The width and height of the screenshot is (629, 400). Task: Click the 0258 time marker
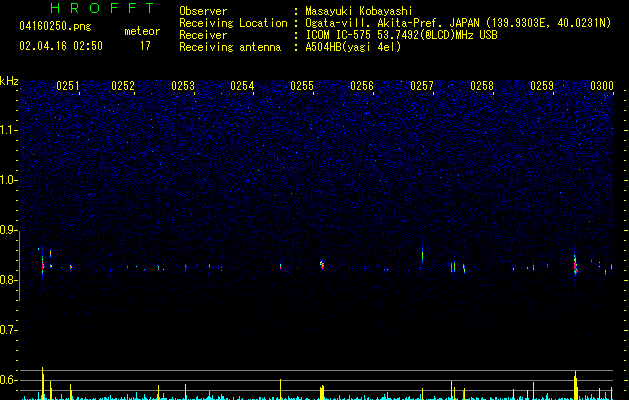tap(482, 86)
